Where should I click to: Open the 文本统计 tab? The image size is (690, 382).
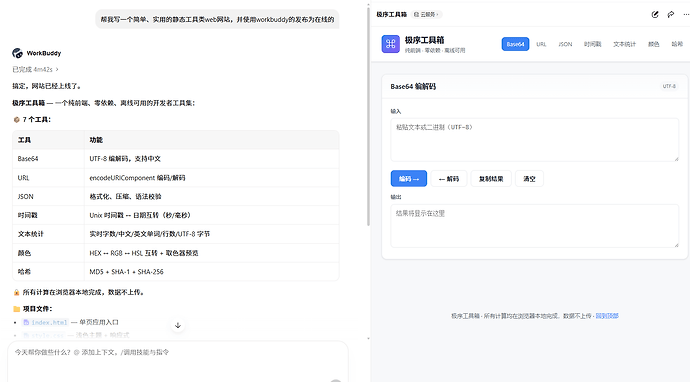pyautogui.click(x=624, y=44)
